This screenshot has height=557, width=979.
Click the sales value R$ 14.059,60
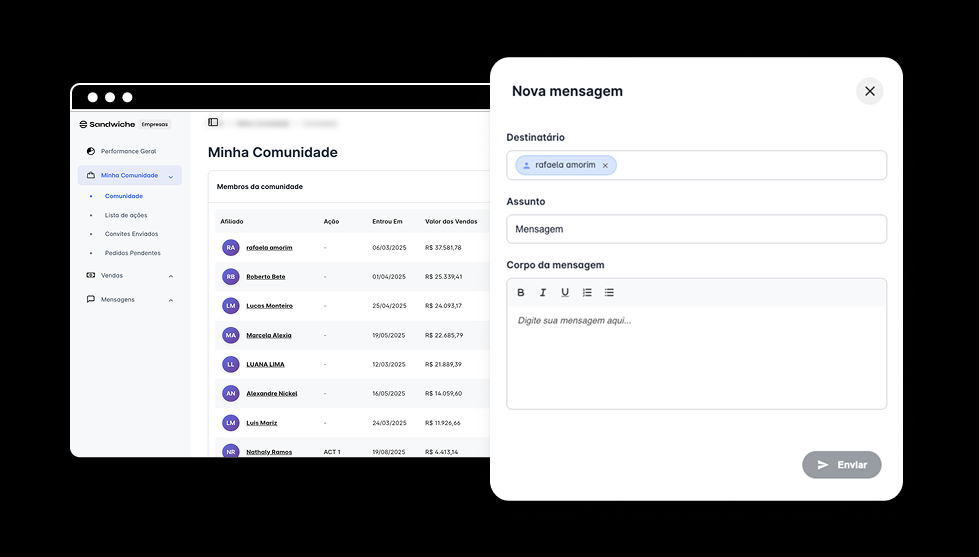(x=443, y=393)
